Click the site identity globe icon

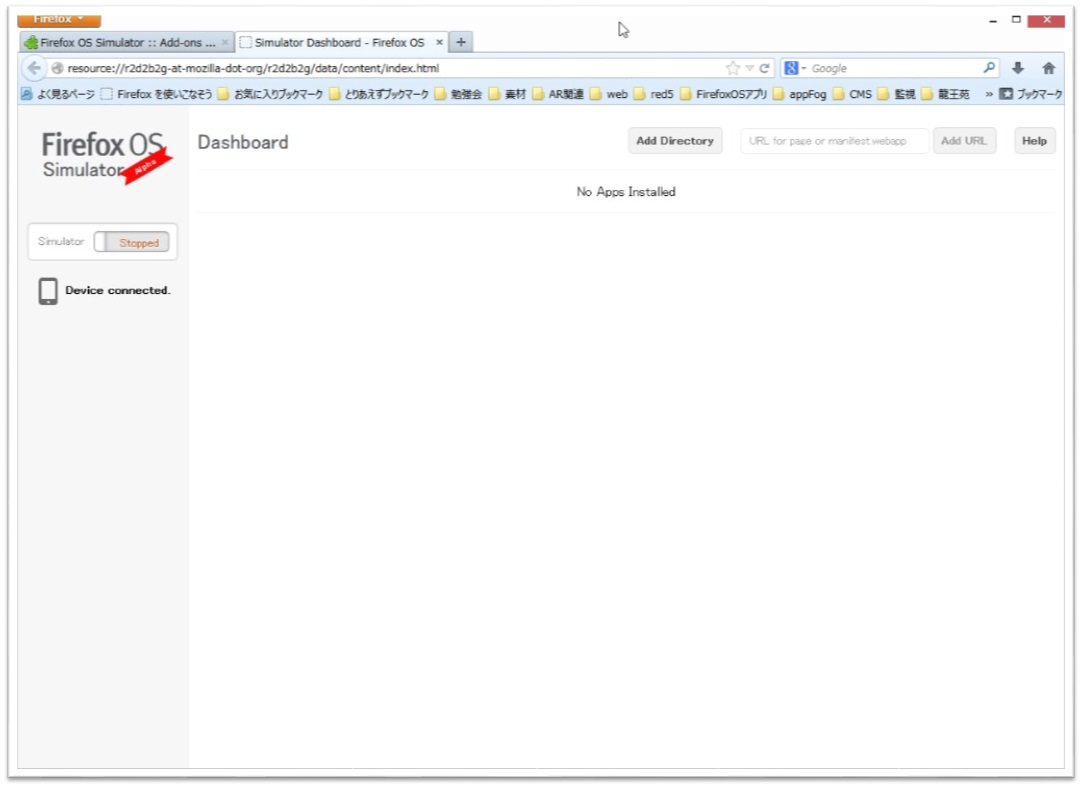tap(57, 68)
